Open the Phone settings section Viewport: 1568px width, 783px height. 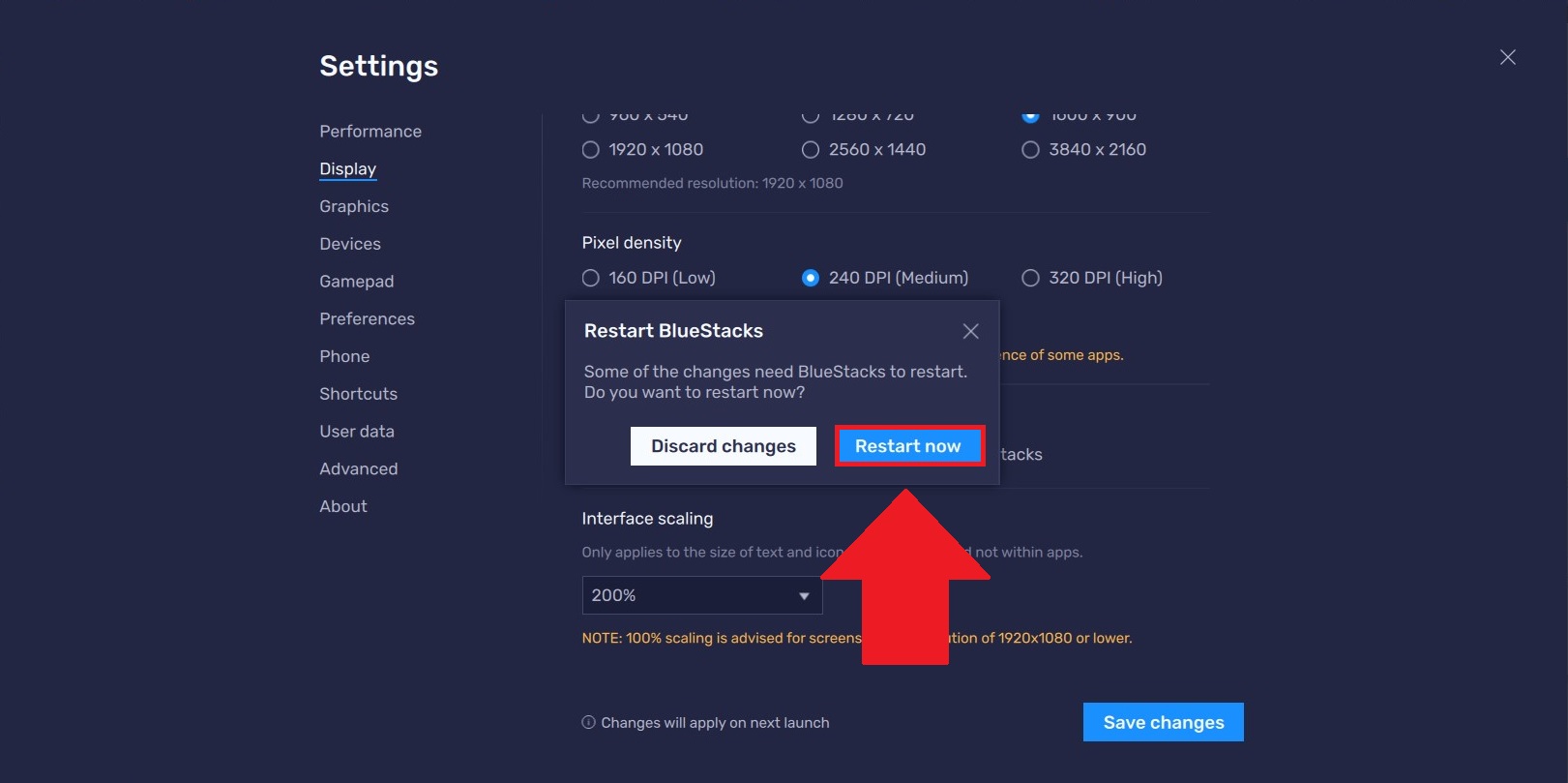[x=344, y=356]
